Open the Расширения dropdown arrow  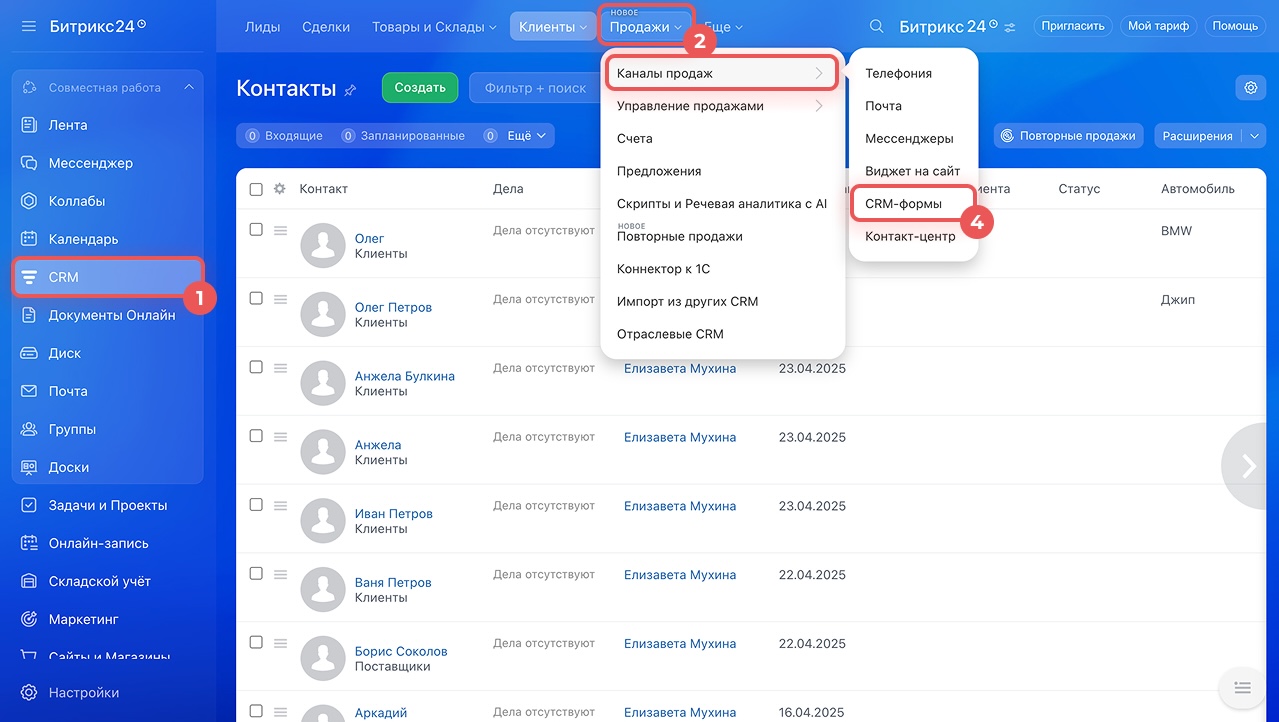(1254, 136)
